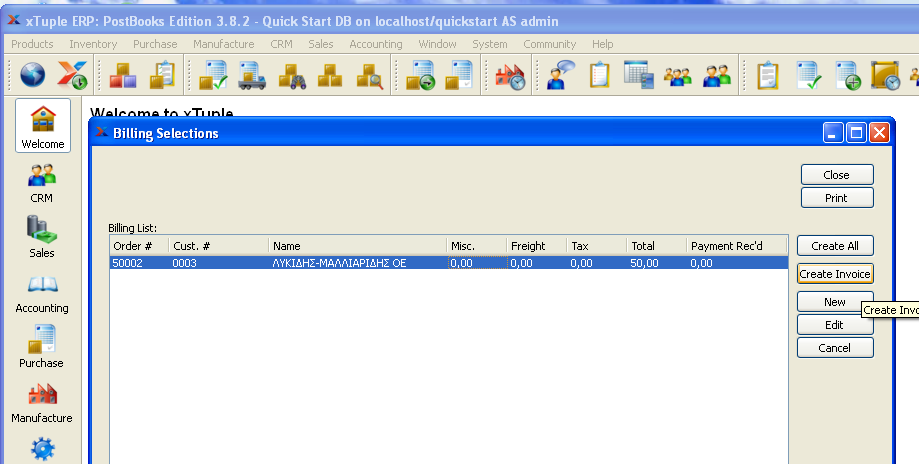
Task: Click the three-people group toolbar icon
Action: coord(678,76)
